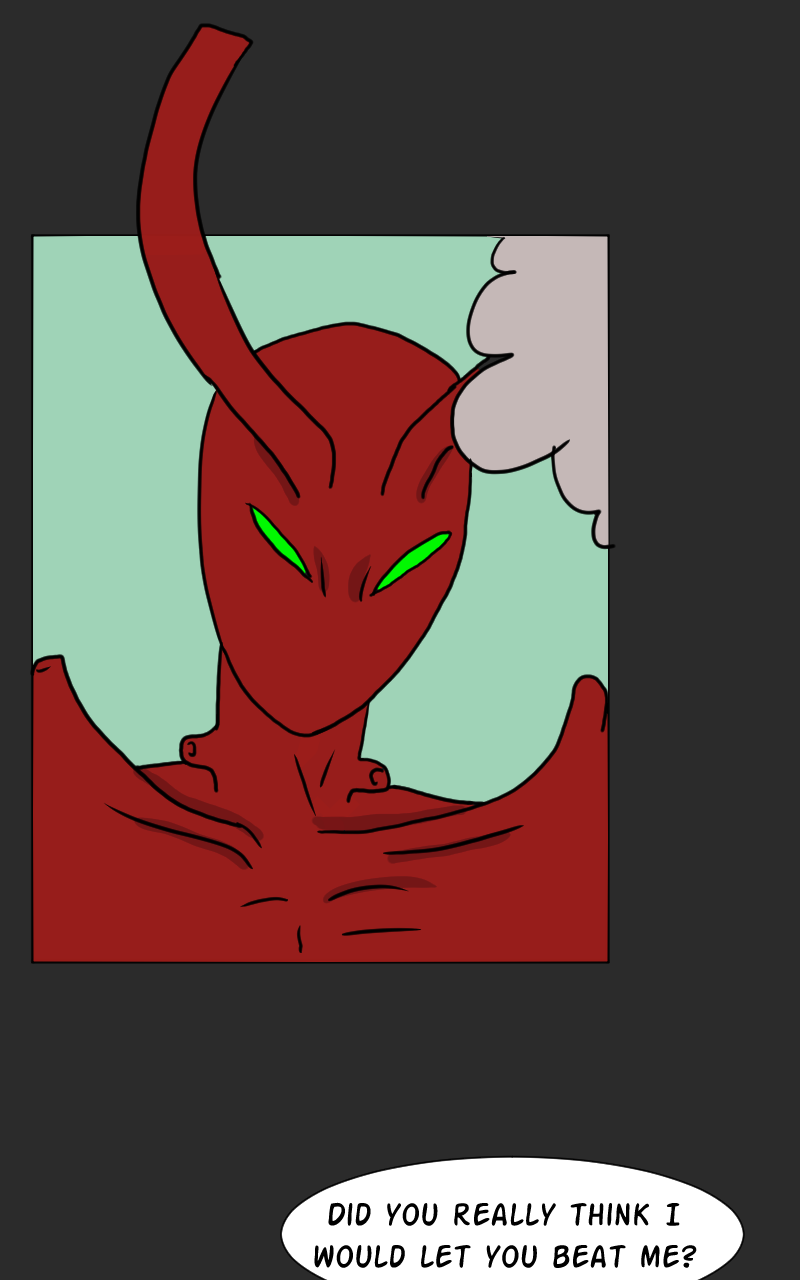Screen dimensions: 800x1280
Task: Click the word "LET" in the speech bubble
Action: 450,1255
